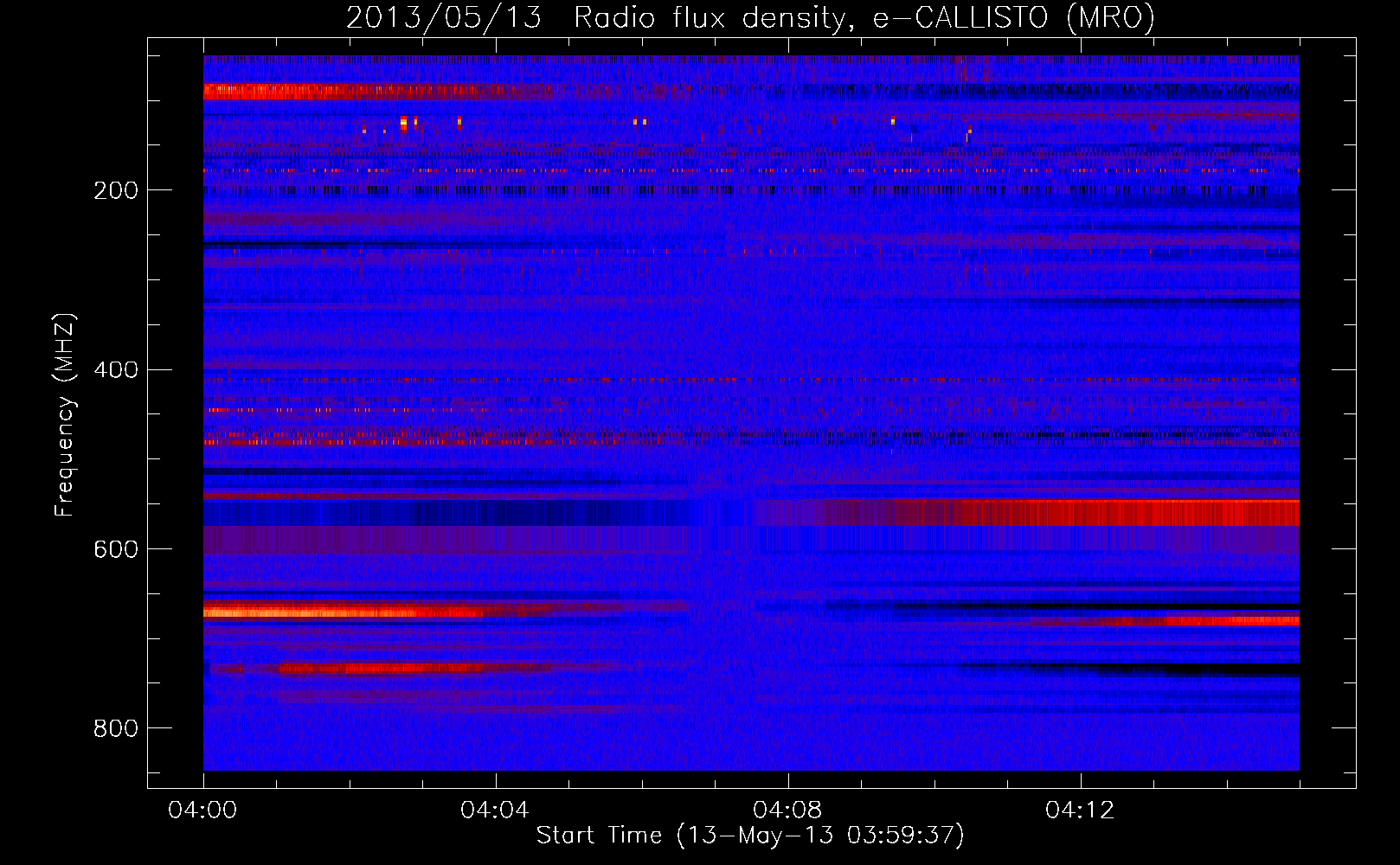Screen dimensions: 1400x865
Task: Click the 600 frequency tick label
Action: [116, 550]
